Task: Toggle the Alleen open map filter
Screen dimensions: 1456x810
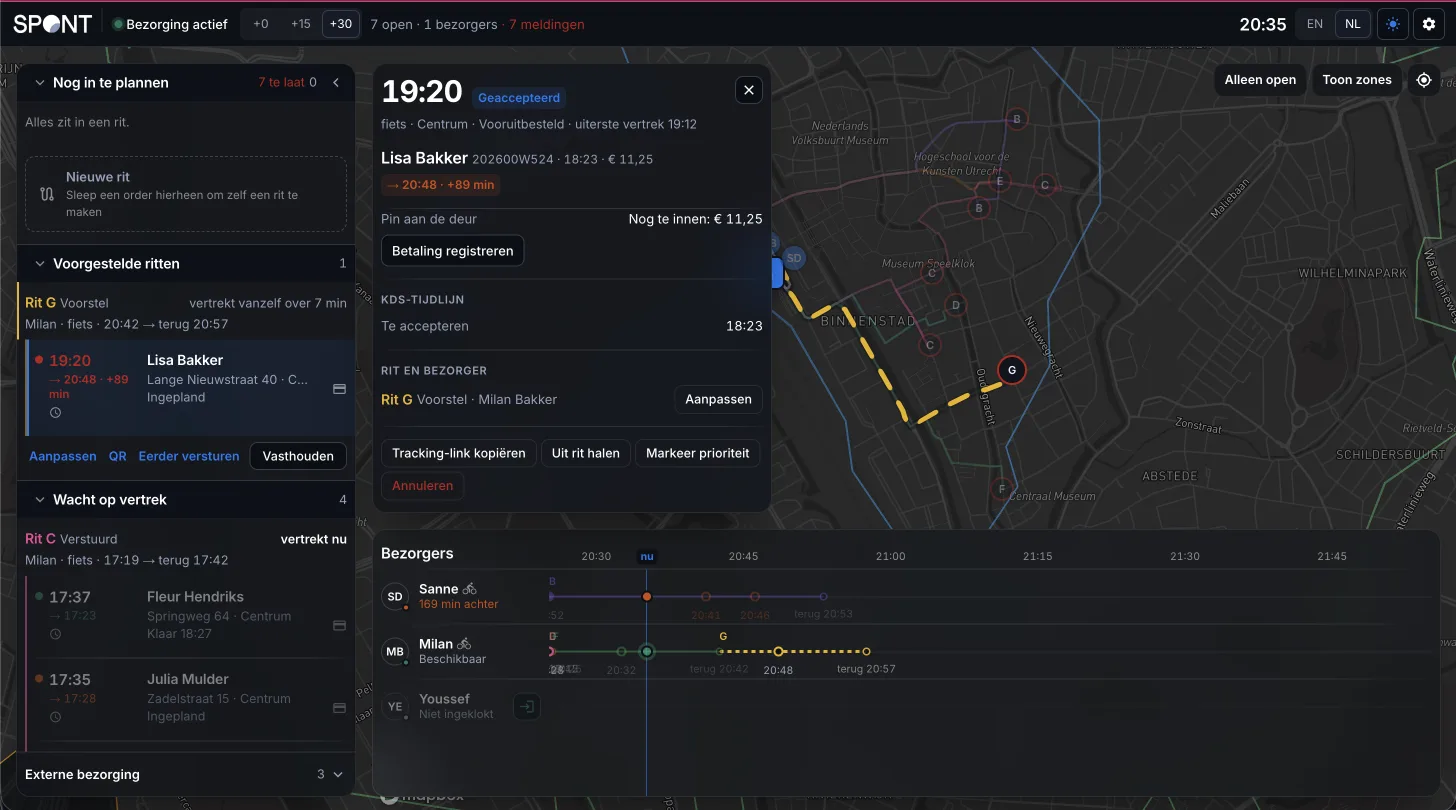Action: (1260, 80)
